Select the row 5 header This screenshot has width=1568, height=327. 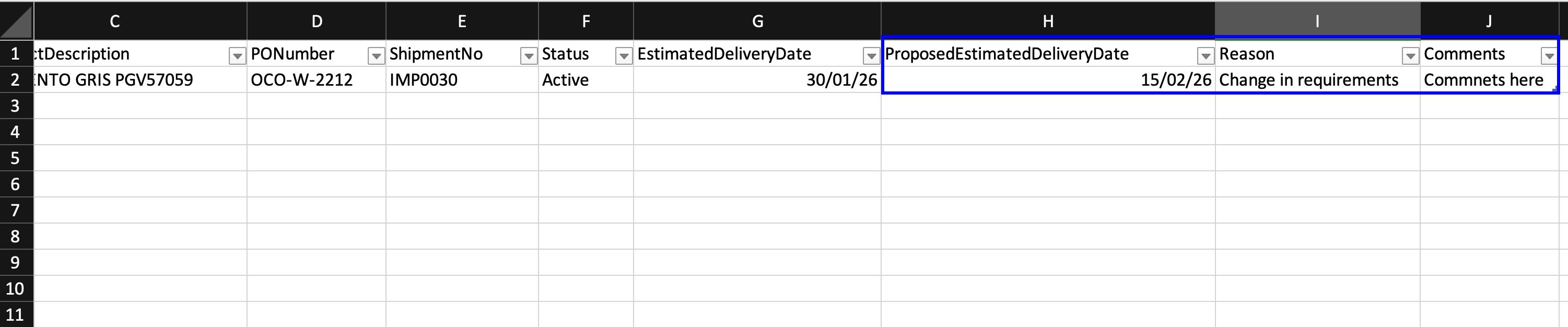pos(16,158)
